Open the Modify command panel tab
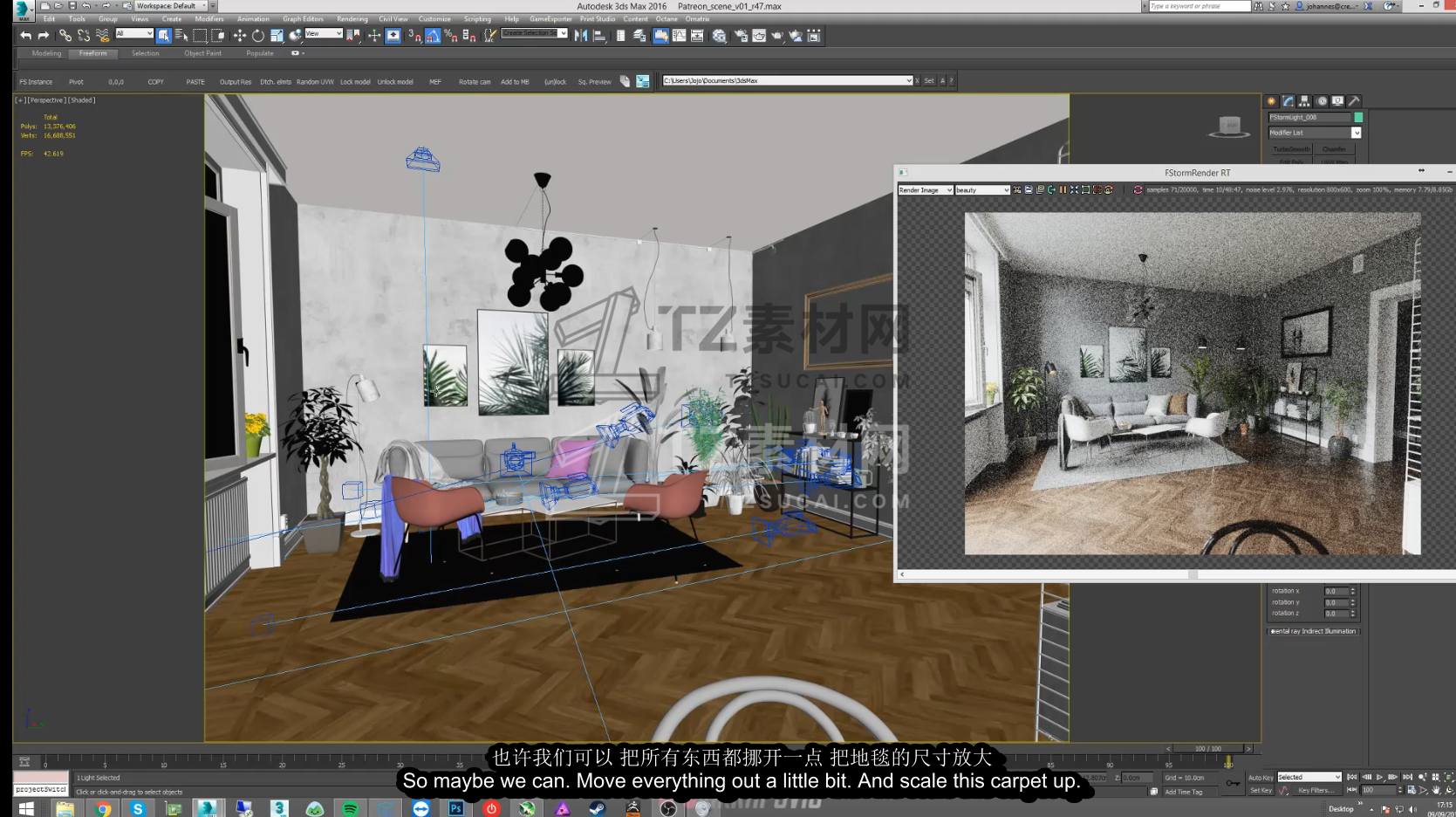Screen dimensions: 1456x817 (x=1288, y=101)
